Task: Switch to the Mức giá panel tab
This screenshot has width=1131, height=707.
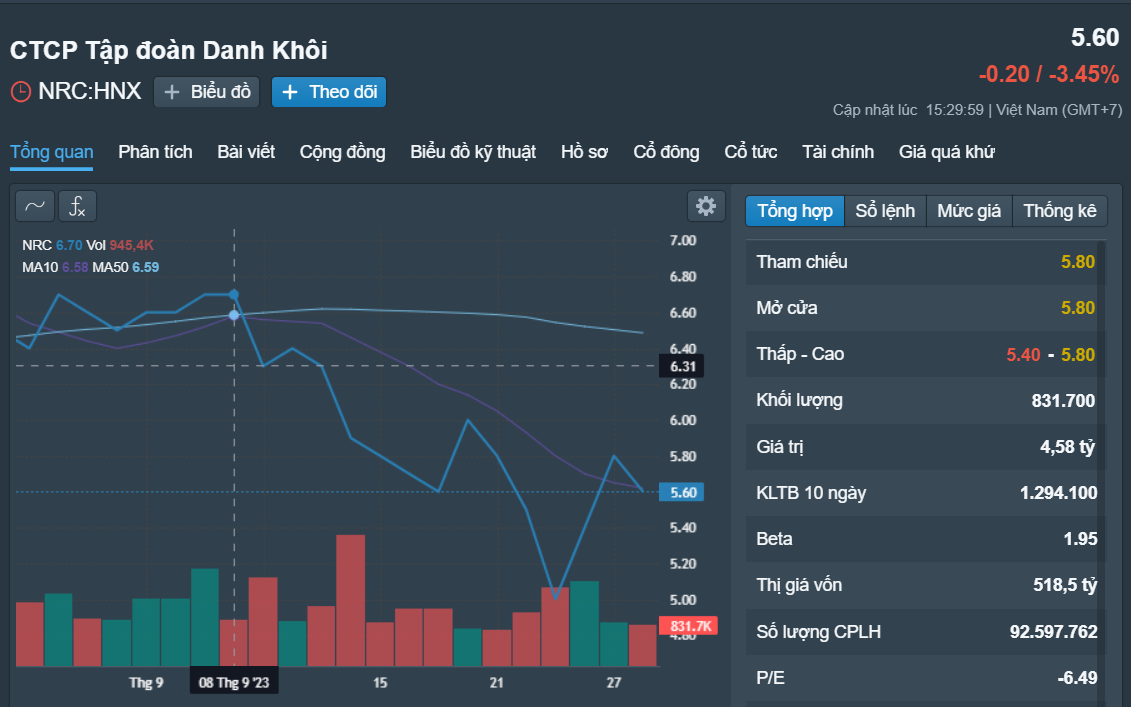Action: (x=969, y=211)
